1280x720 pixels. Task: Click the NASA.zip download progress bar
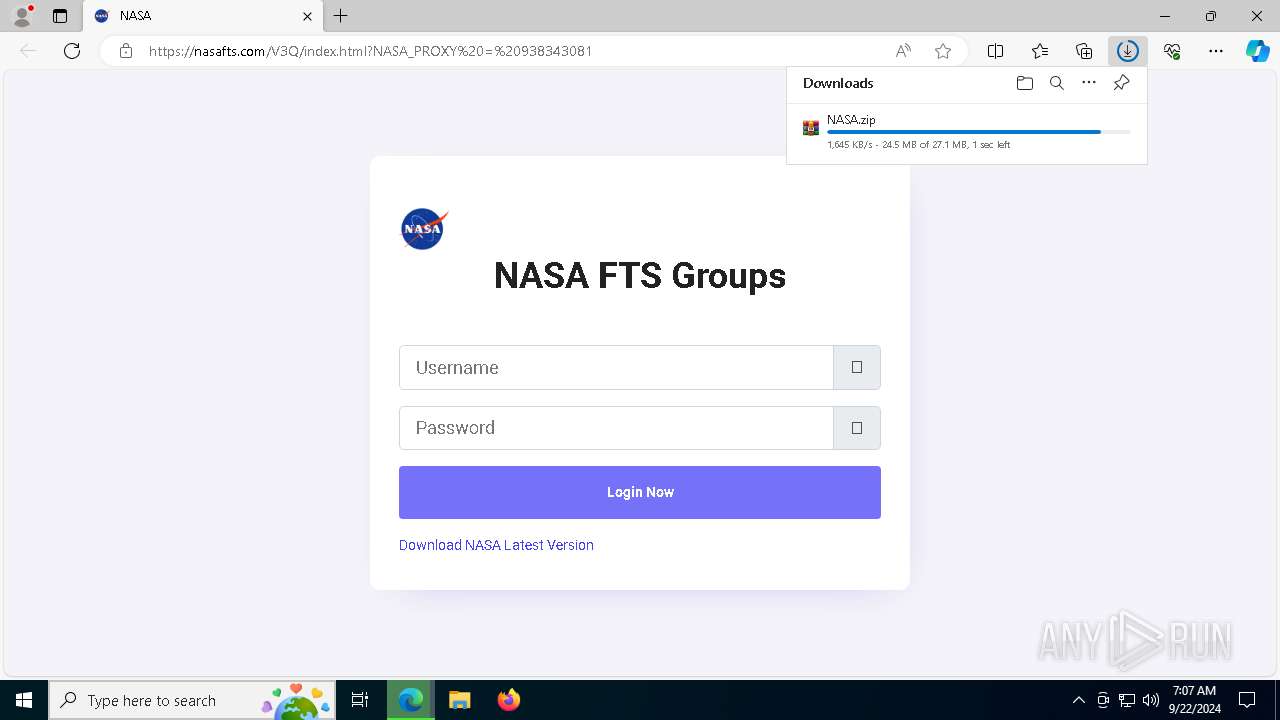[x=979, y=132]
